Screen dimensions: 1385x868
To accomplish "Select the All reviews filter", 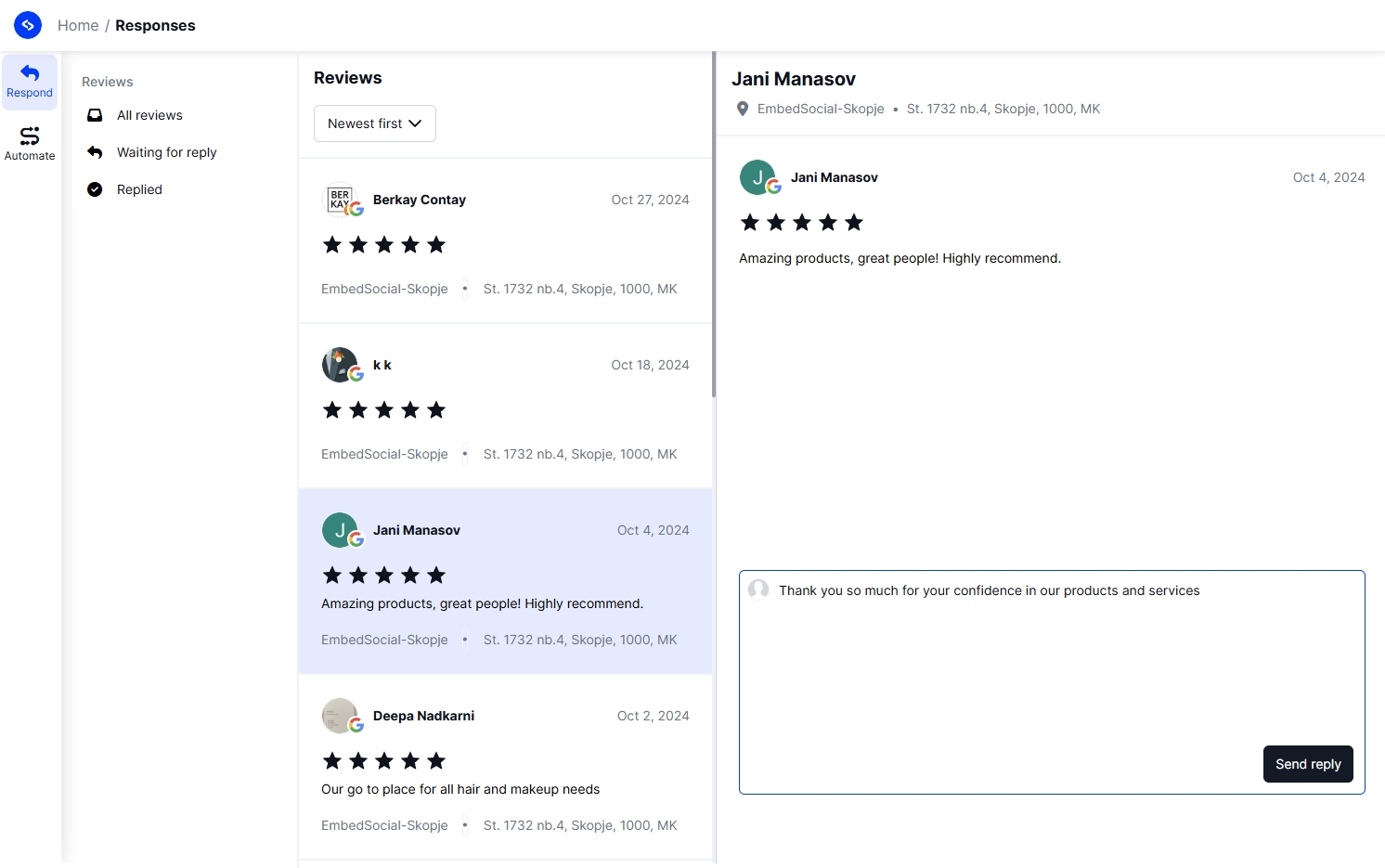I will [x=149, y=114].
